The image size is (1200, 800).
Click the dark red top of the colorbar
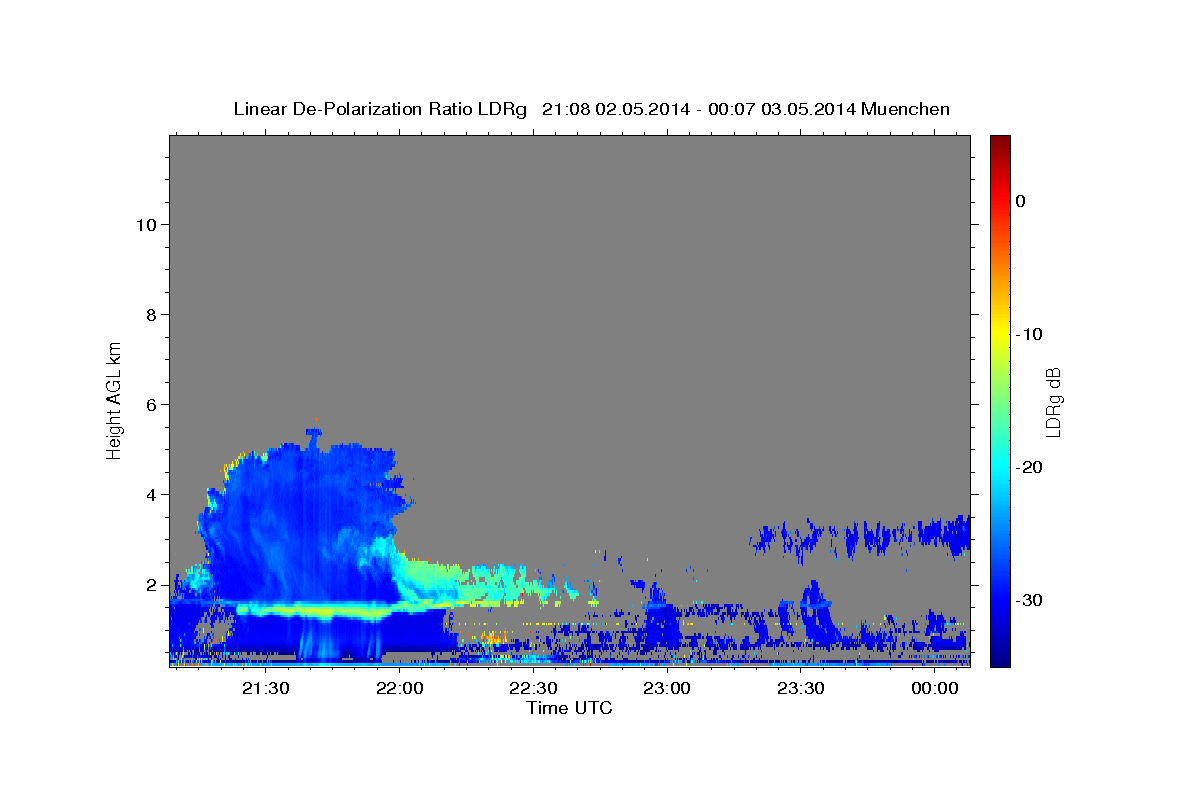(1000, 142)
